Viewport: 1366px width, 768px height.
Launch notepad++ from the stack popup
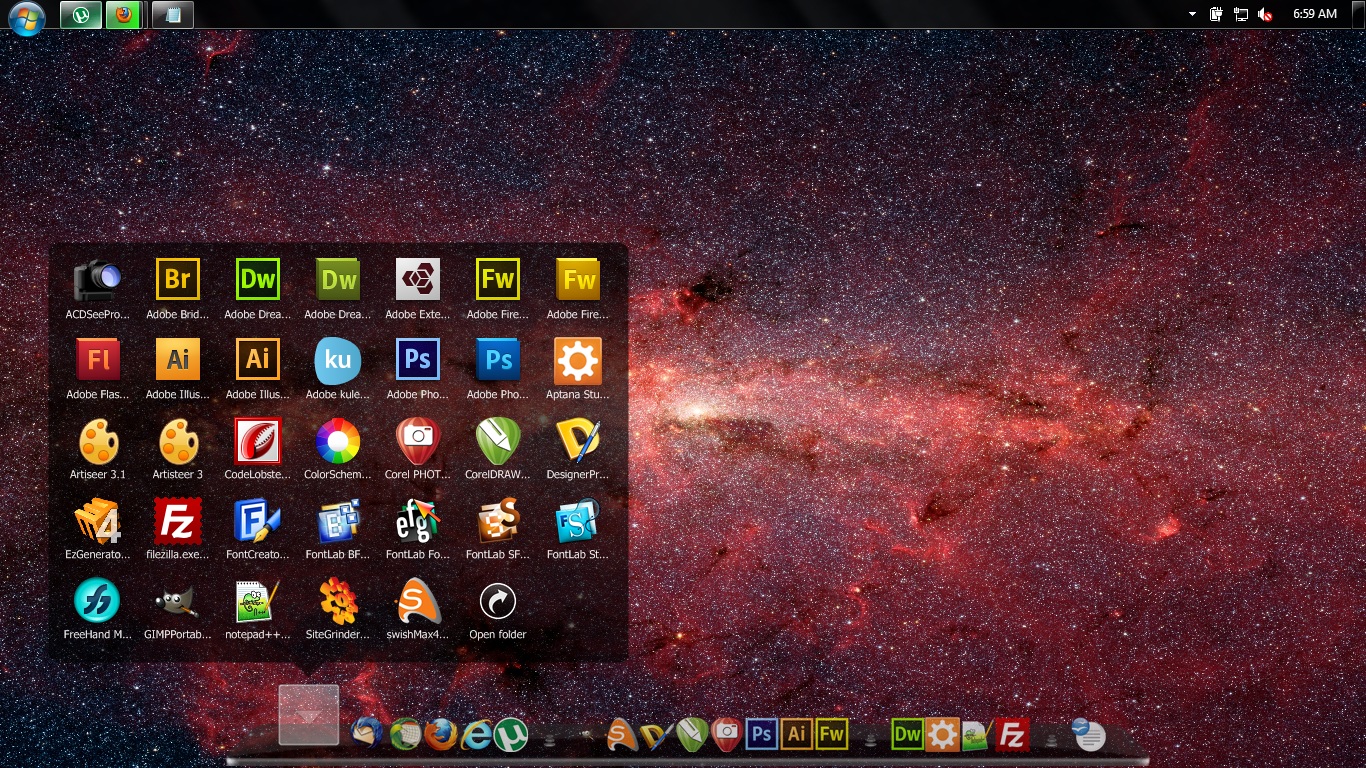258,600
